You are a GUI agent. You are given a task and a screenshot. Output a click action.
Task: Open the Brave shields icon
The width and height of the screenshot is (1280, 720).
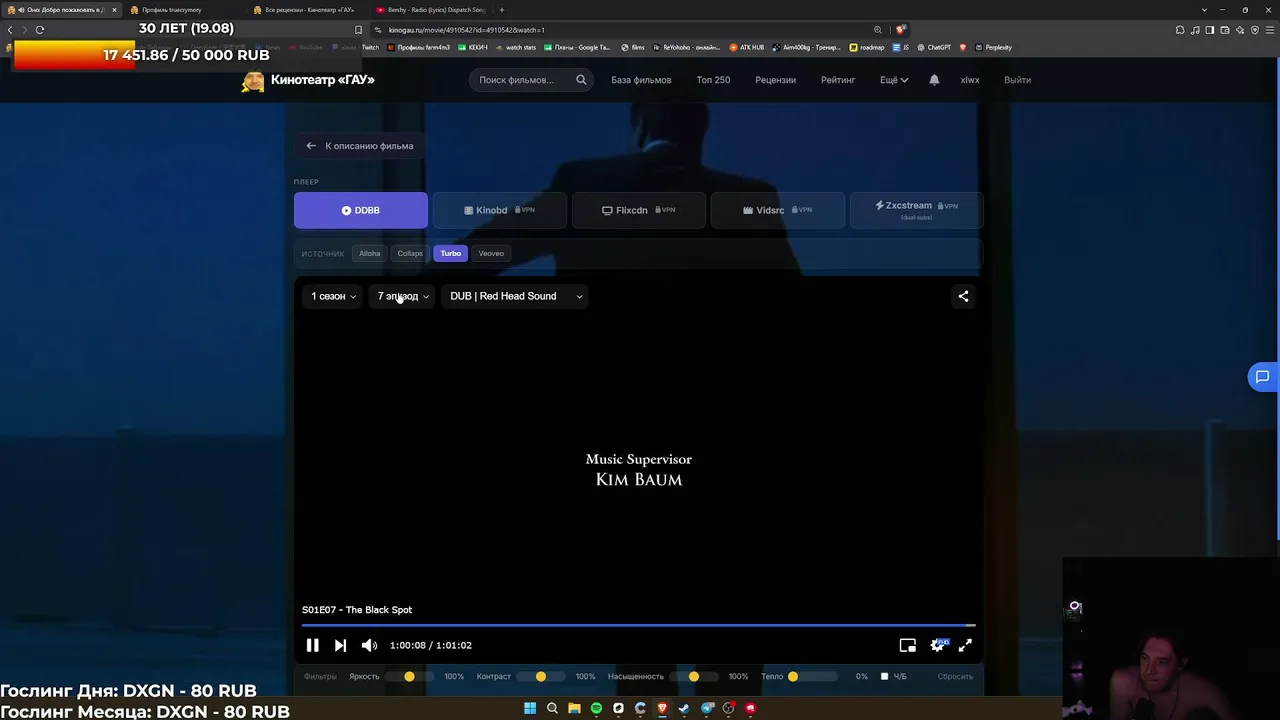[901, 30]
